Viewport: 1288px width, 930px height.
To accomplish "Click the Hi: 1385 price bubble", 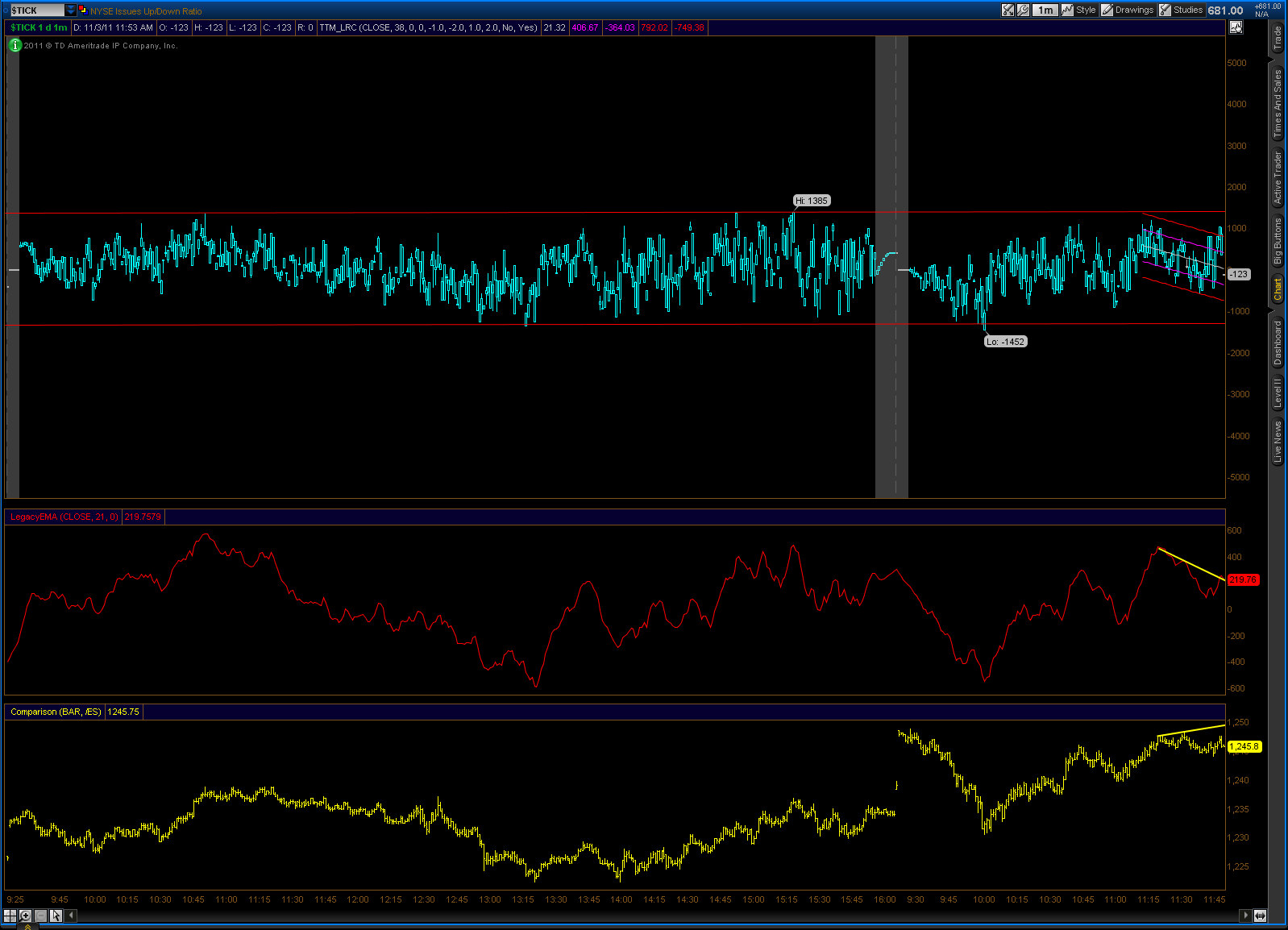I will tap(812, 201).
